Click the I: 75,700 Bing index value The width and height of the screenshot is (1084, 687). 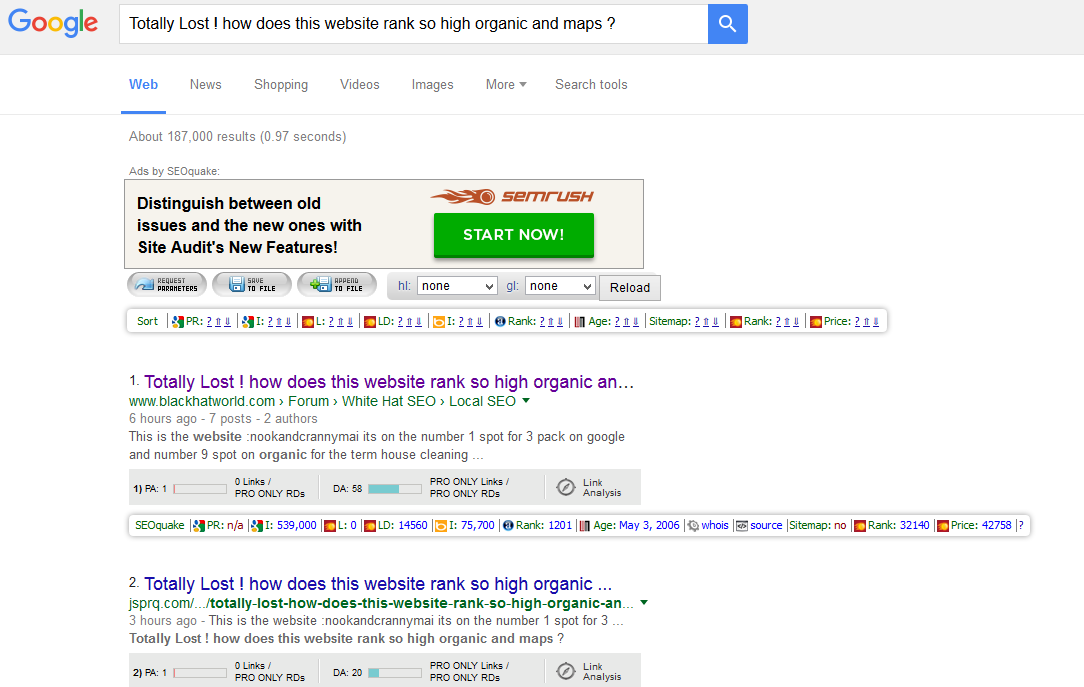478,525
